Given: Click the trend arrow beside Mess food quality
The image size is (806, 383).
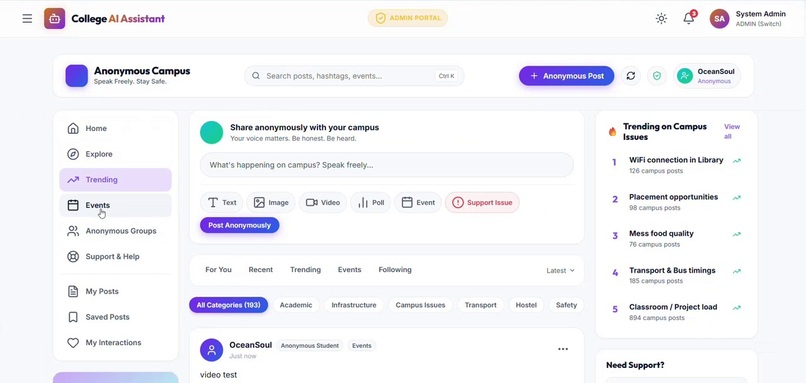Looking at the screenshot, I should click(x=737, y=234).
